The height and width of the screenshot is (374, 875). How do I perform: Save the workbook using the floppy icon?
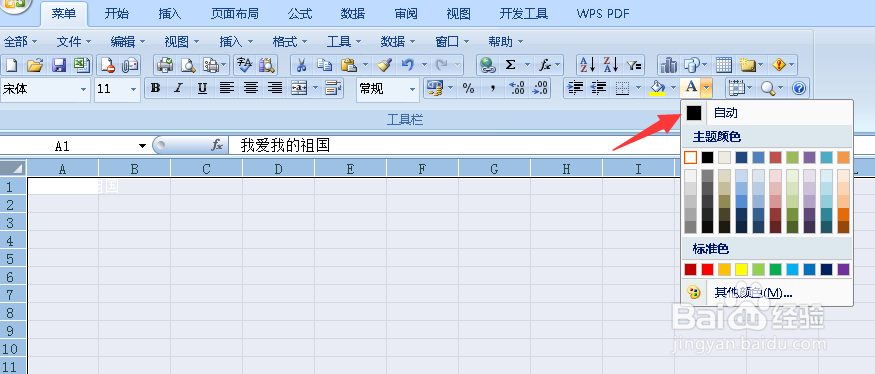pos(59,65)
